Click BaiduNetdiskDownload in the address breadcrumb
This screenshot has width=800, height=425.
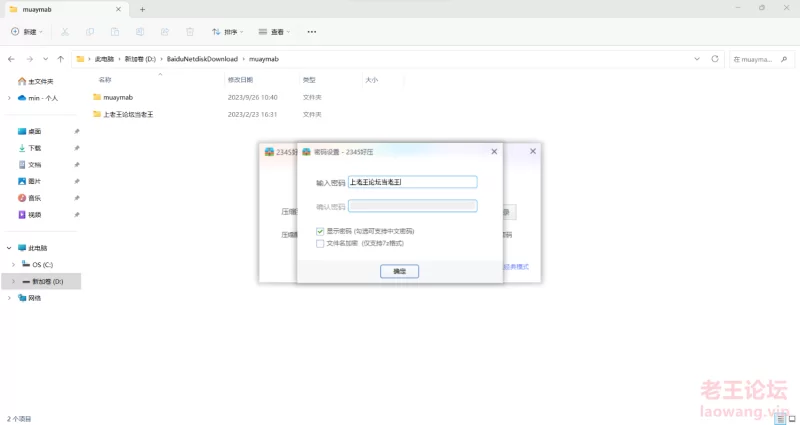pyautogui.click(x=202, y=59)
